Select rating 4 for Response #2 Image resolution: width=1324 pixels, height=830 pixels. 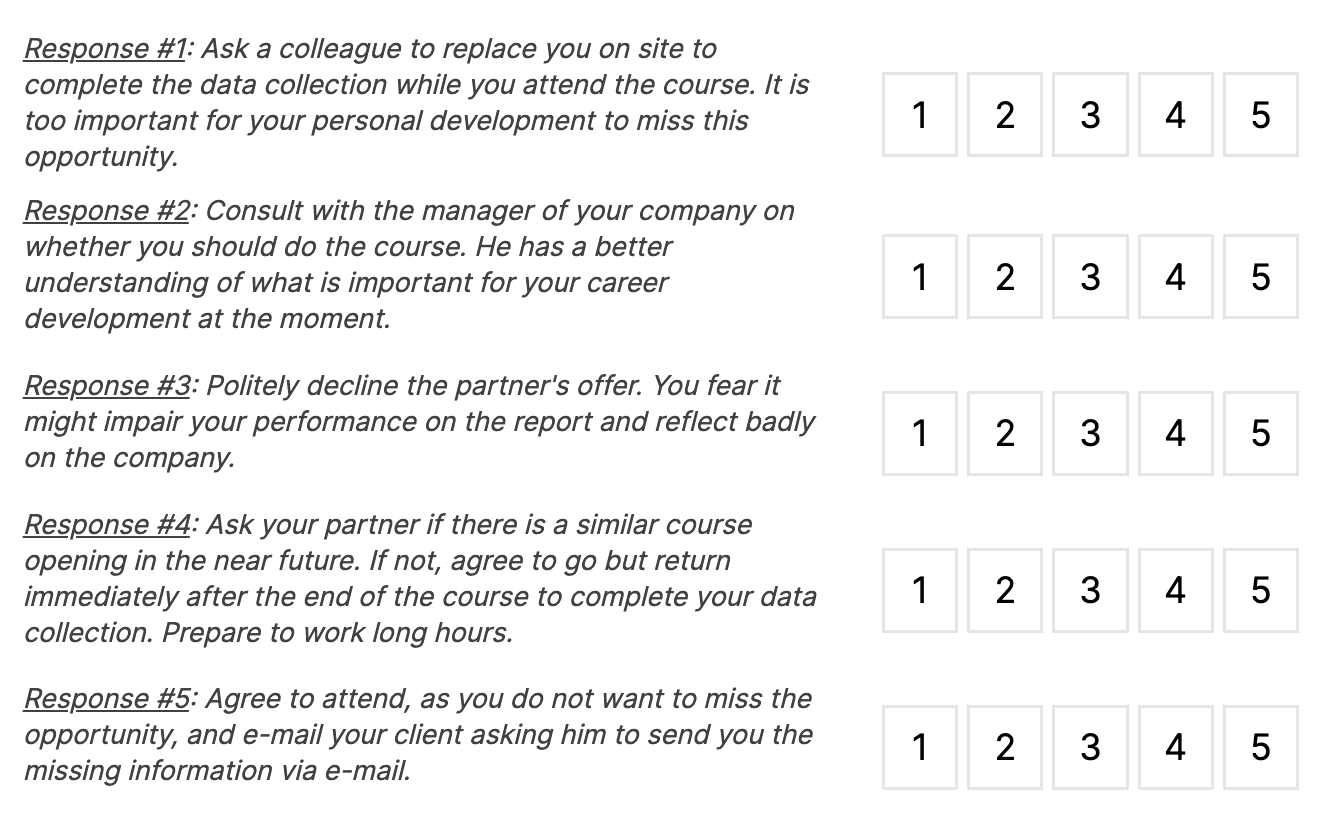(1174, 278)
